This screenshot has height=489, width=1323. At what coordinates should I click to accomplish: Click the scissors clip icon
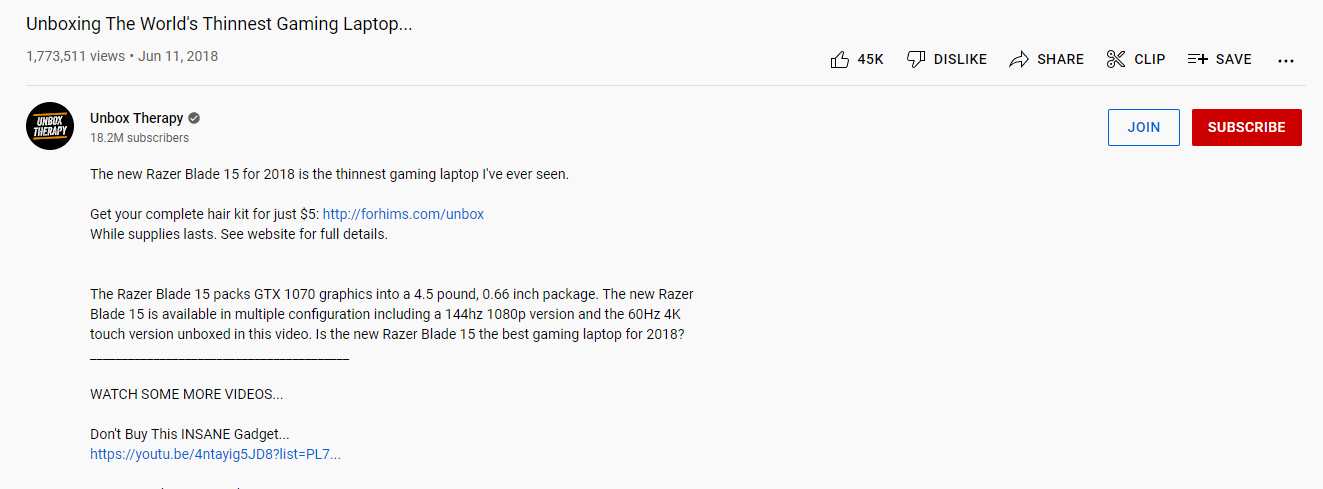pos(1116,60)
